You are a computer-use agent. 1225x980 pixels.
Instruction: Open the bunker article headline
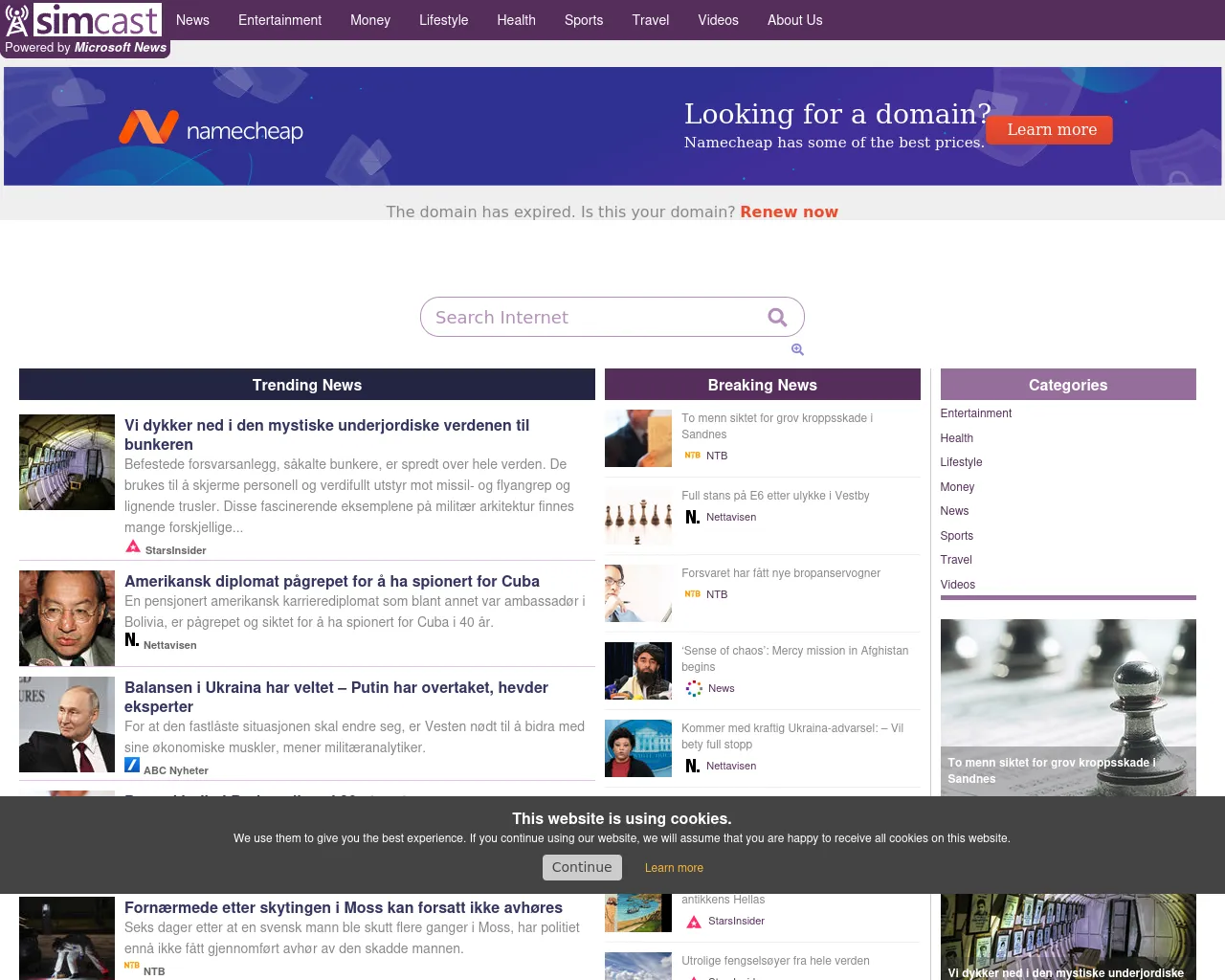click(x=326, y=434)
